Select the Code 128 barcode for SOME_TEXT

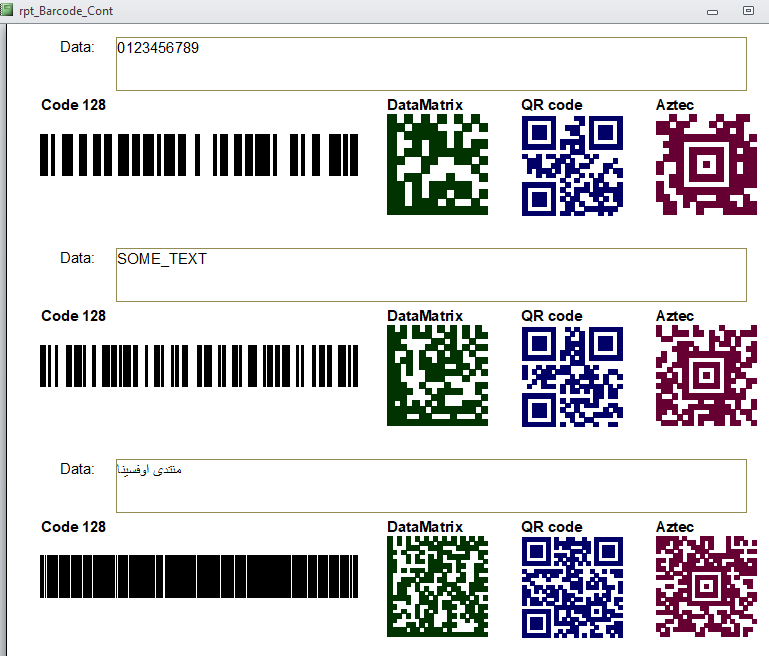tap(199, 366)
